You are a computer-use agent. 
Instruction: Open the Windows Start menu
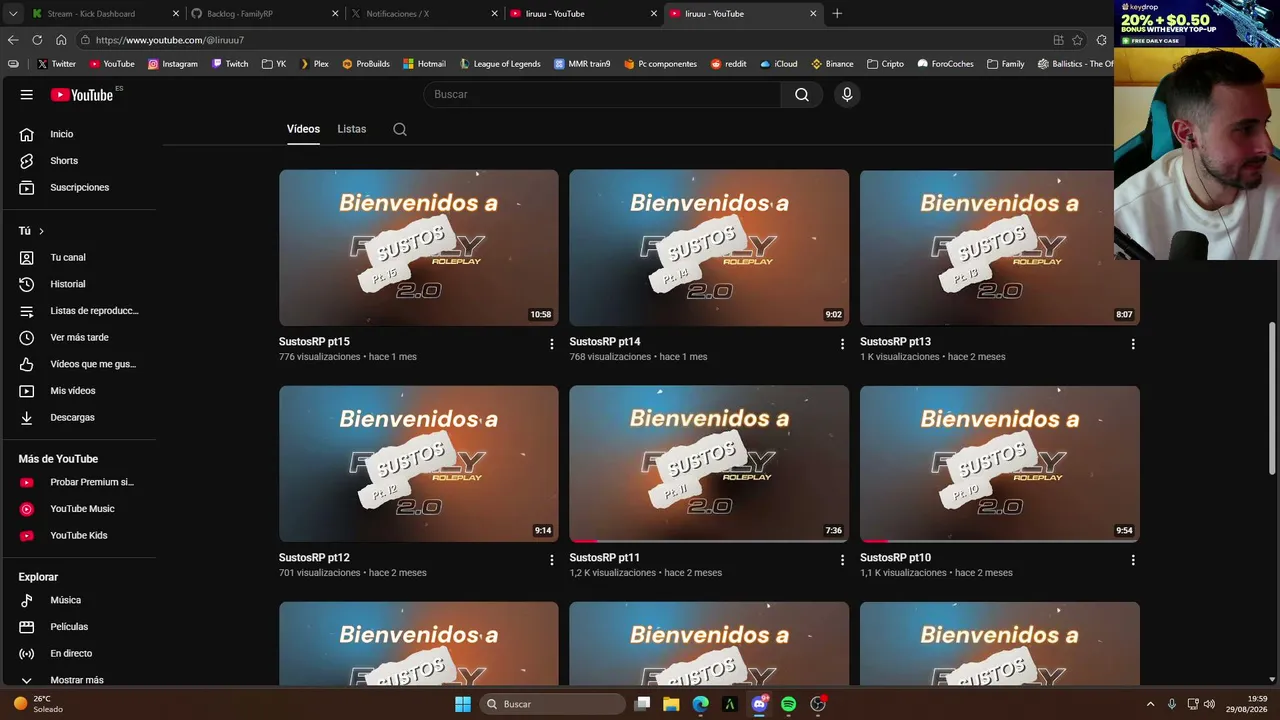(x=463, y=704)
